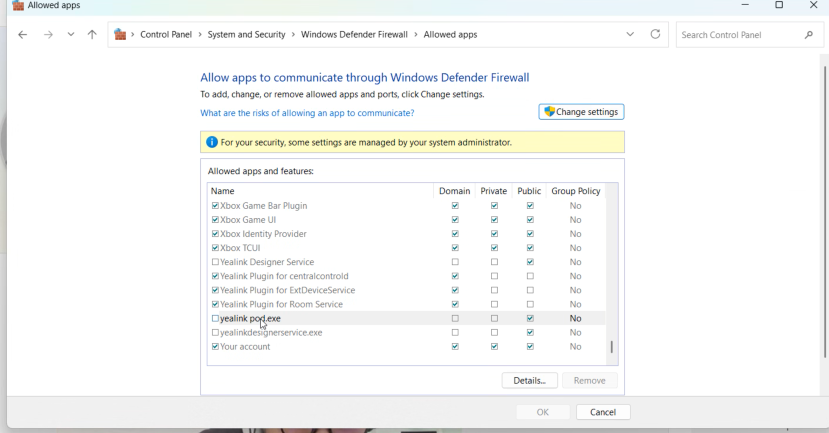The image size is (829, 433).
Task: Click the info icon in yellow banner
Action: coord(212,142)
